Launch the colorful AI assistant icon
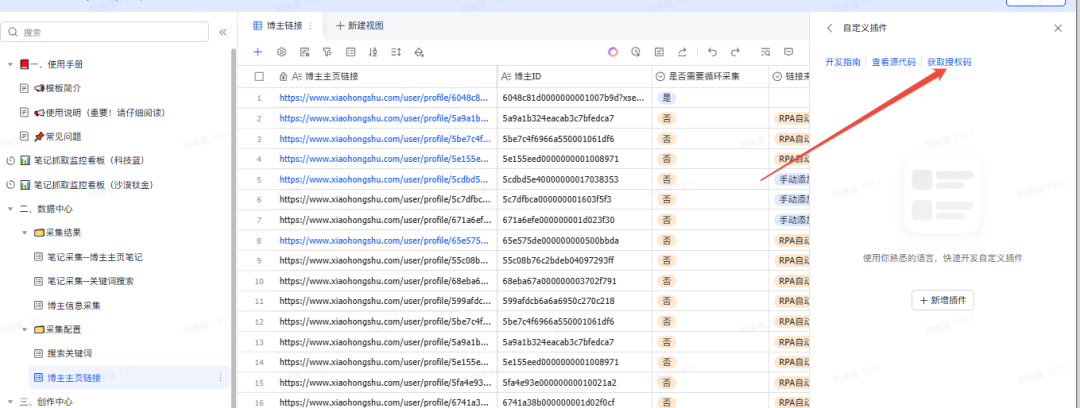 pyautogui.click(x=613, y=52)
